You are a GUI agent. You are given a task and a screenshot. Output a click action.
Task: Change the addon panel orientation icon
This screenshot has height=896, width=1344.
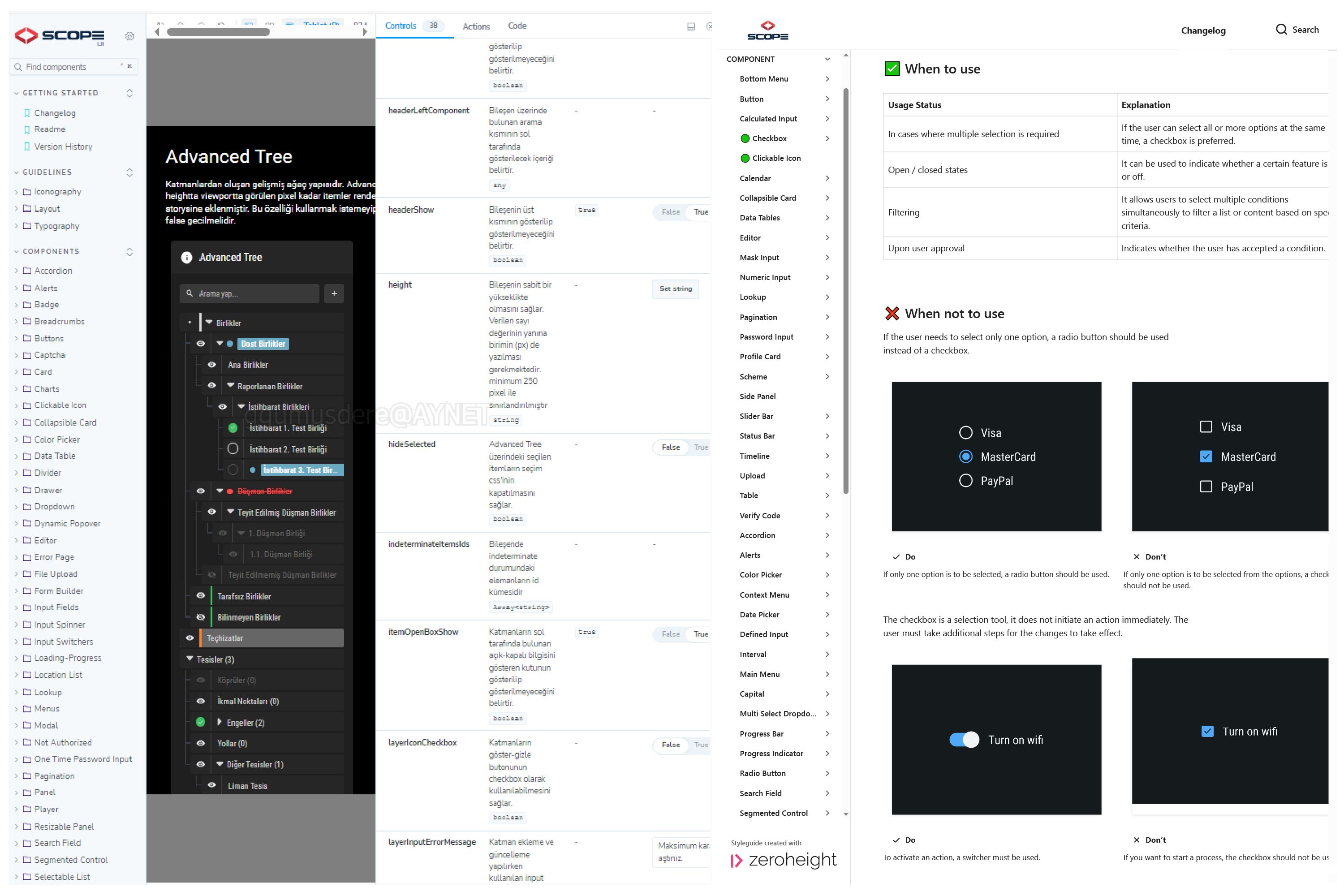[x=691, y=26]
